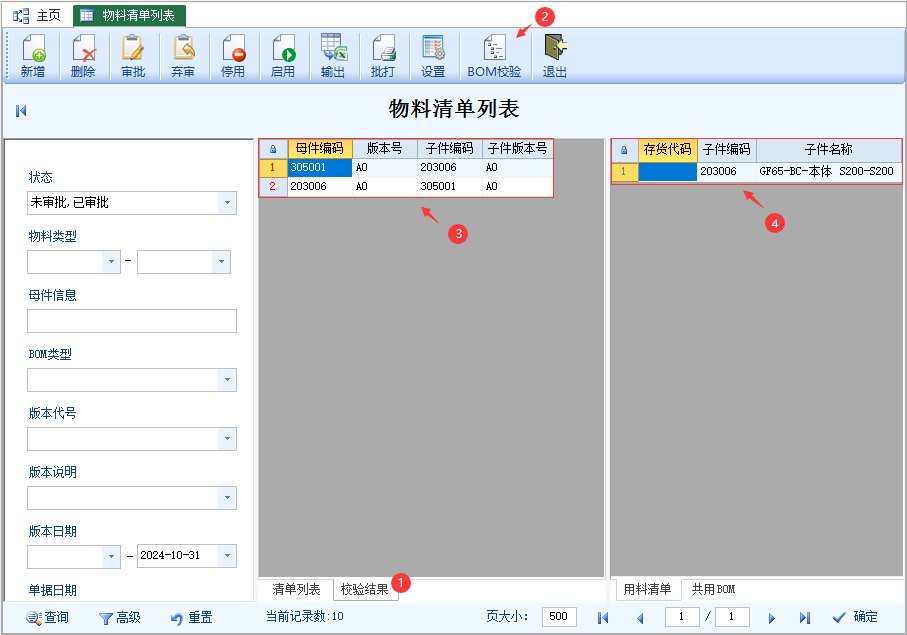Go to the first page
907x635 pixels.
603,618
